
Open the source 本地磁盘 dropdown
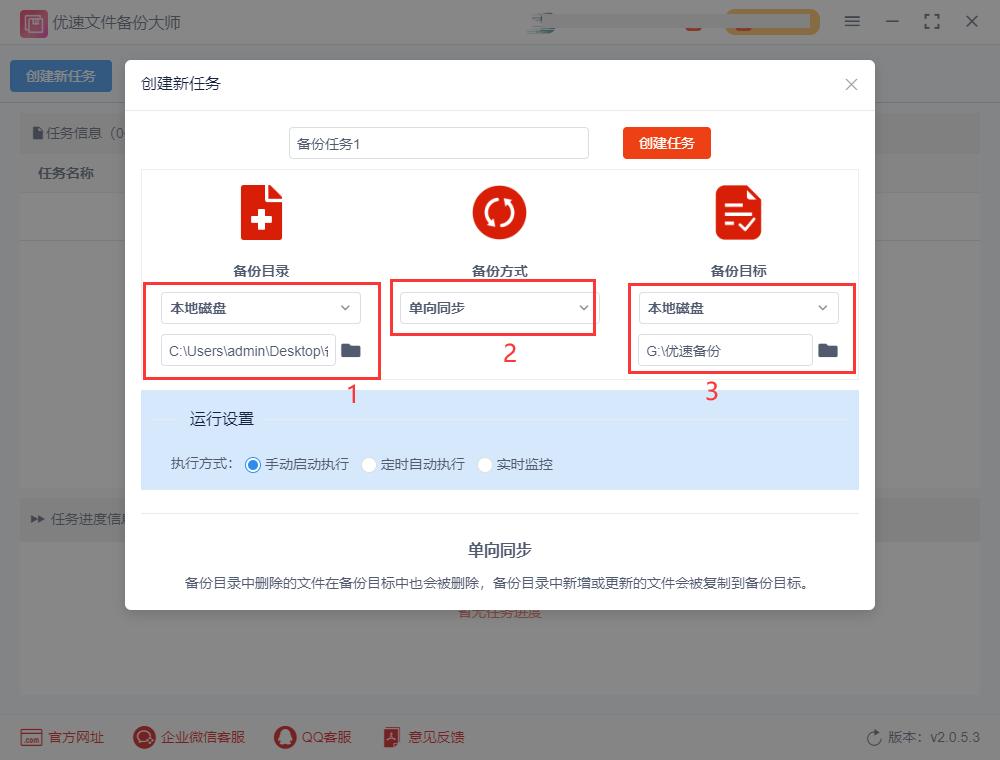pyautogui.click(x=261, y=307)
